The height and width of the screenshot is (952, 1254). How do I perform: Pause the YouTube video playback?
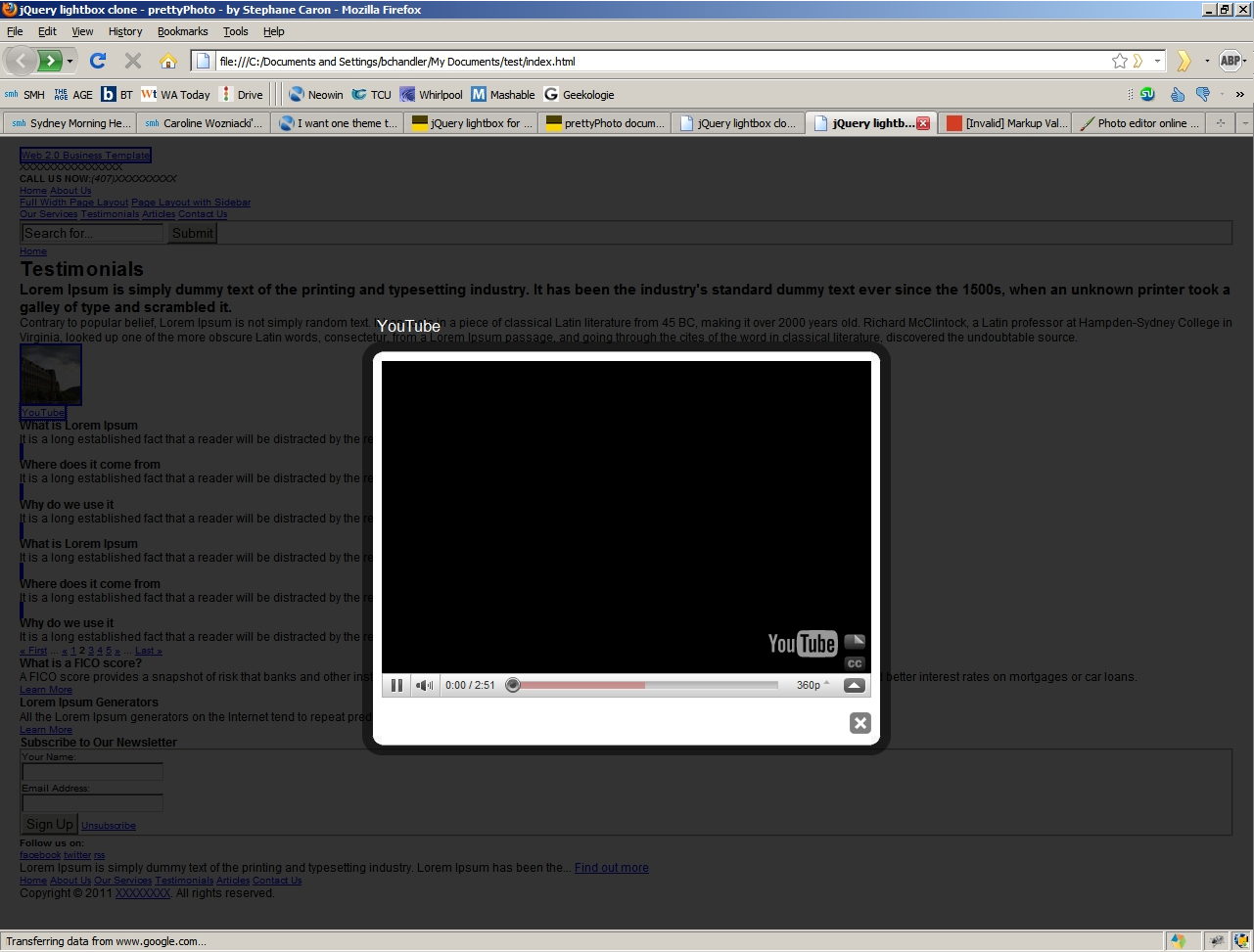point(396,686)
